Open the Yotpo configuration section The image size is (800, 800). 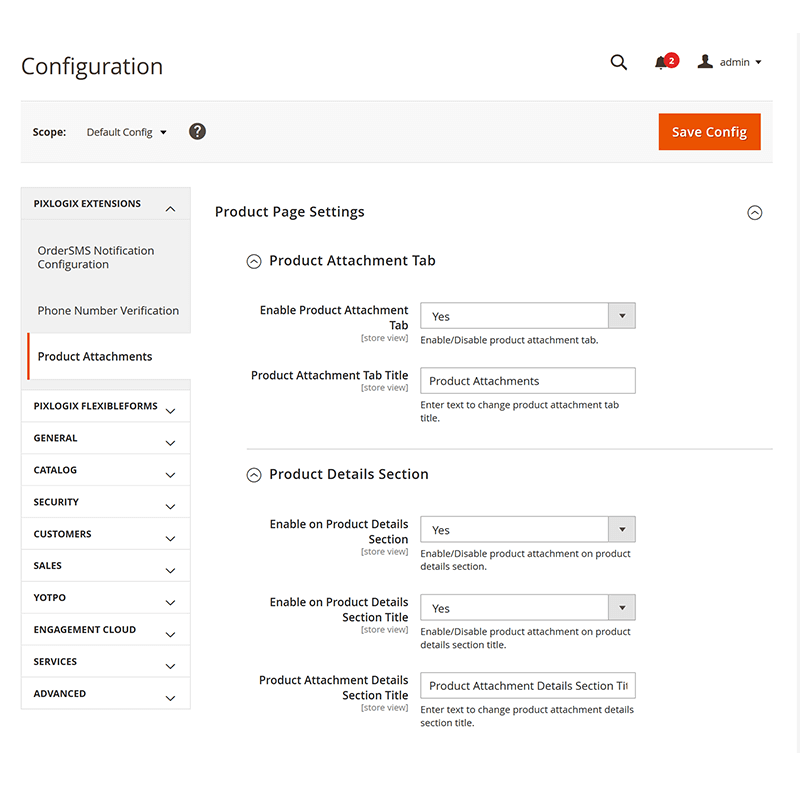click(105, 597)
